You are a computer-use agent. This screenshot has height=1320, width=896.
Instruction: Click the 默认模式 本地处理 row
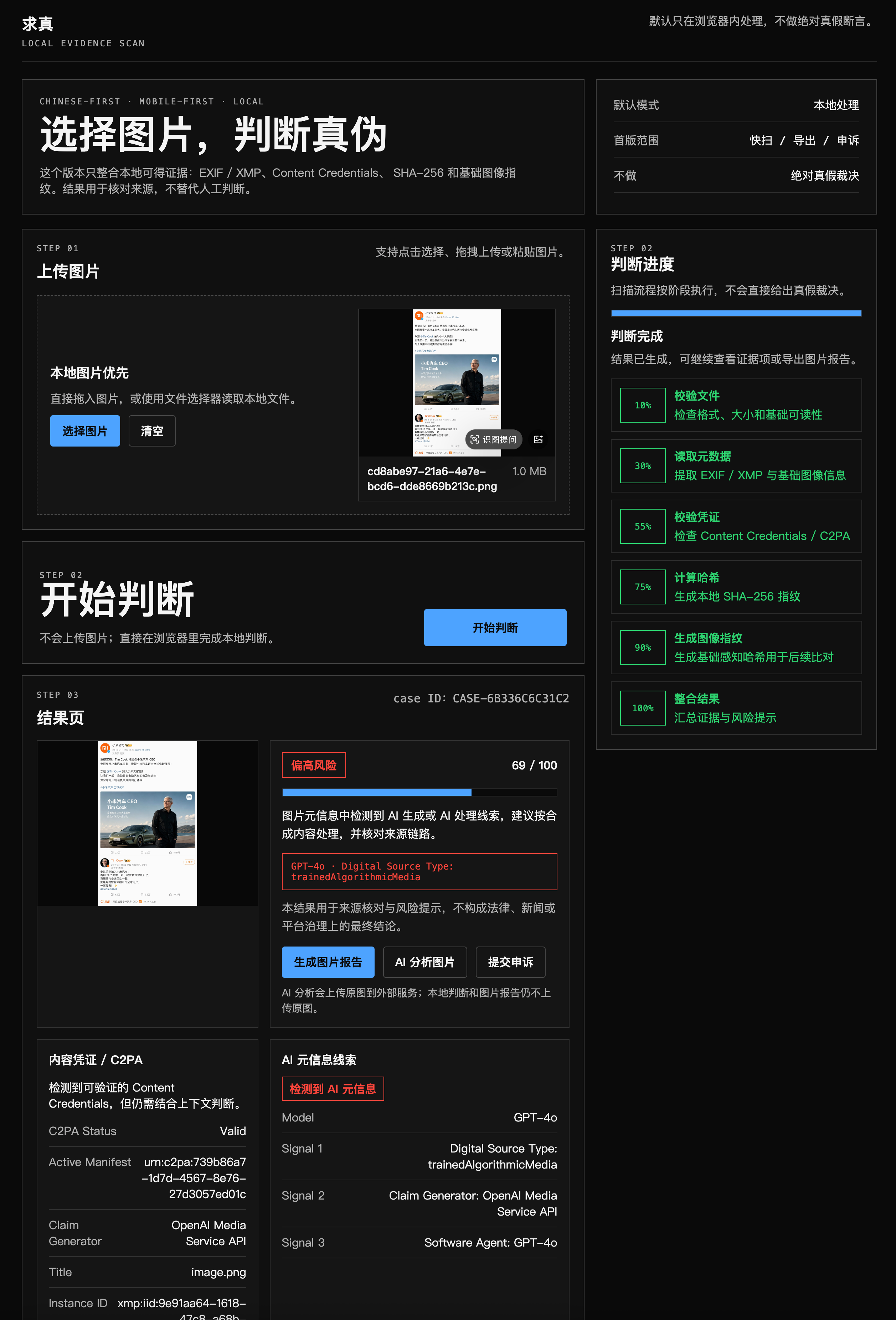(736, 105)
